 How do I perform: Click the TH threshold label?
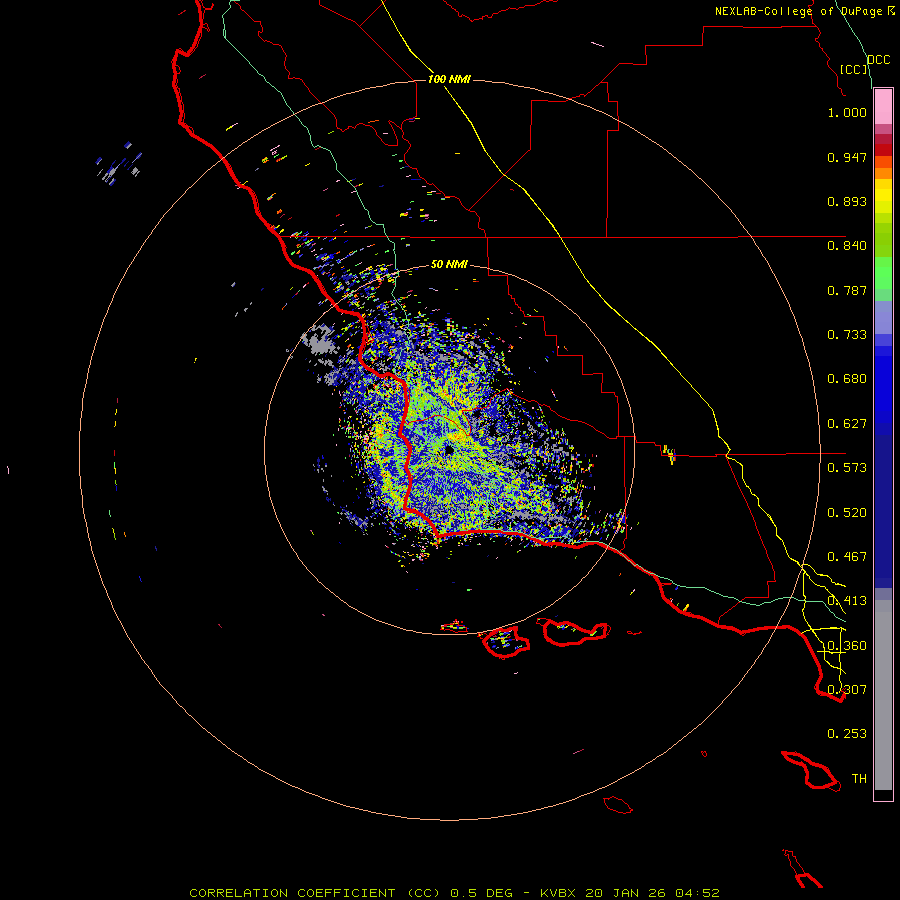point(859,779)
